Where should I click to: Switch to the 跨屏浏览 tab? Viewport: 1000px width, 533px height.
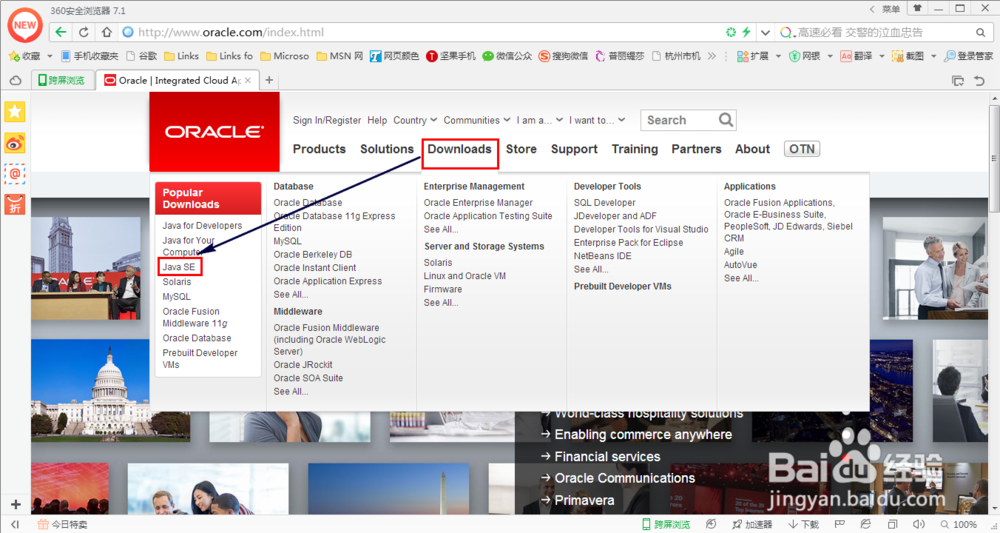62,80
